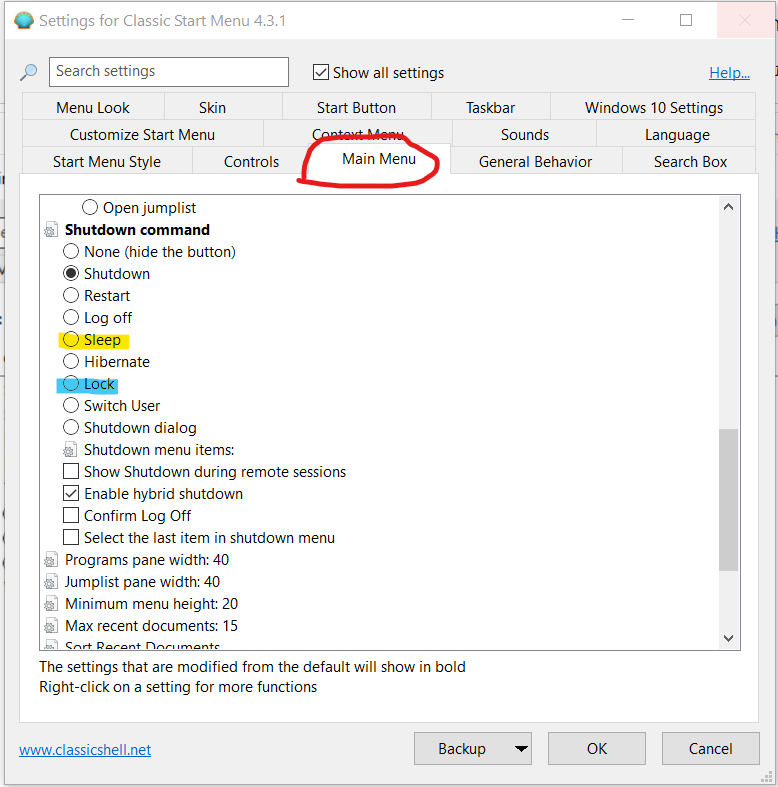778x787 pixels.
Task: Choose the Log off radio option
Action: pyautogui.click(x=71, y=318)
